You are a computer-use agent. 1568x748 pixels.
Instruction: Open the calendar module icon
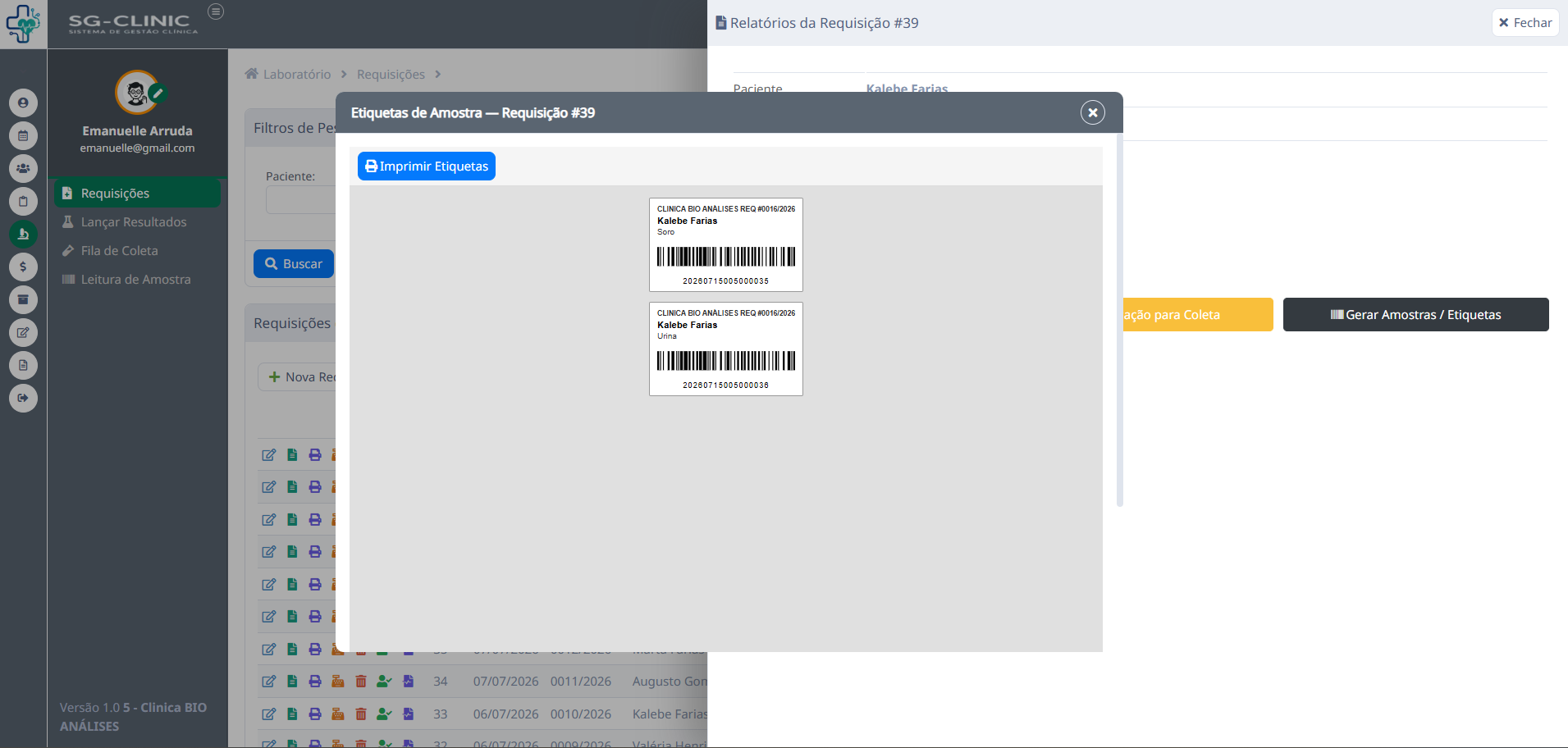(x=23, y=135)
